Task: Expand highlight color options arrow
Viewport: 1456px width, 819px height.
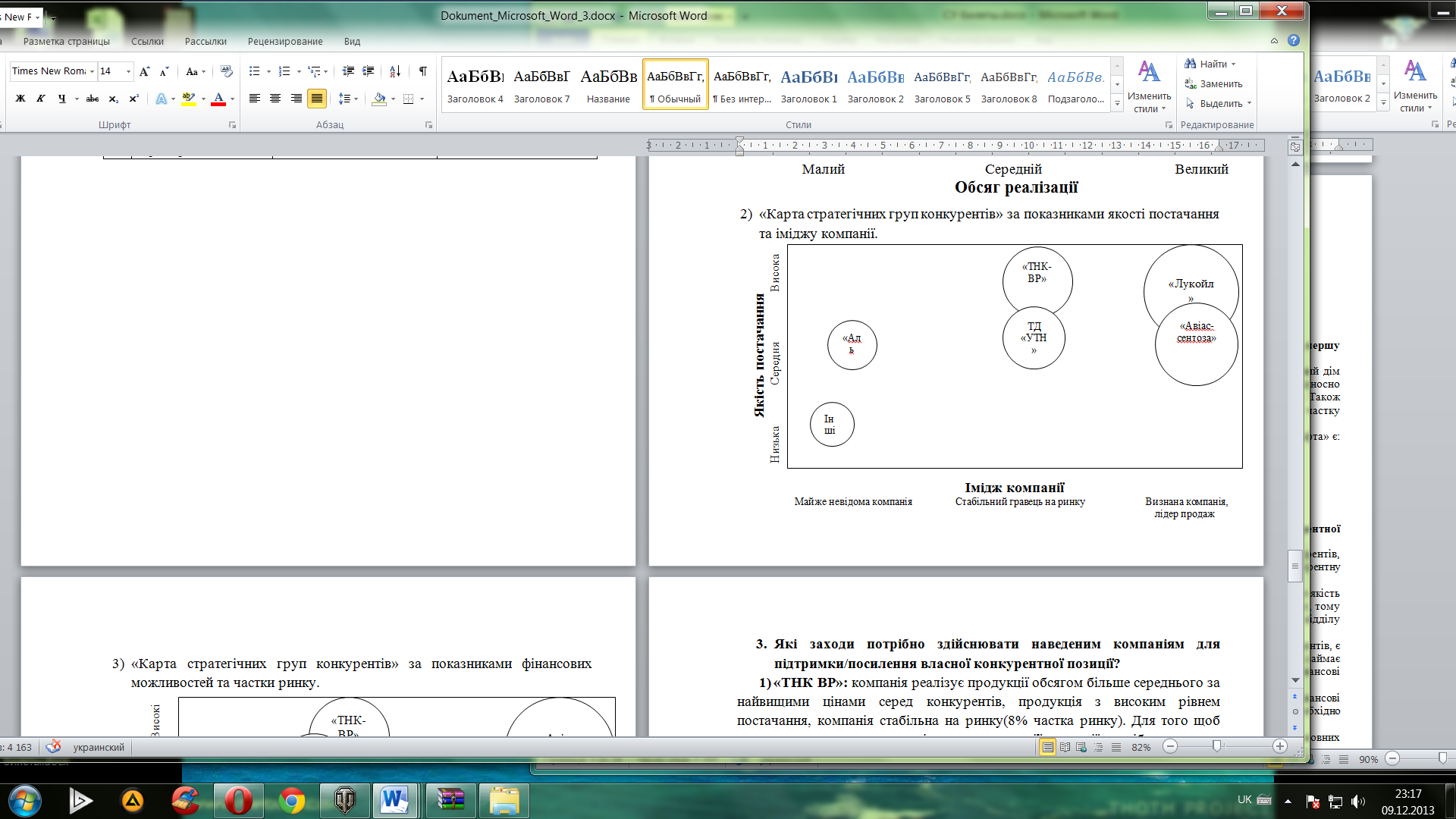Action: [203, 99]
